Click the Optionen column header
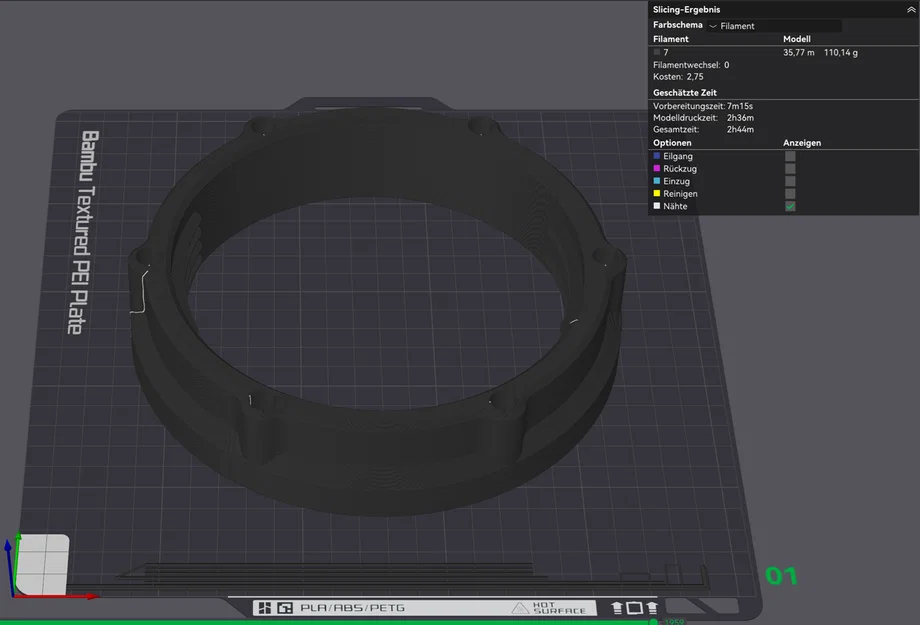This screenshot has width=920, height=625. (672, 143)
